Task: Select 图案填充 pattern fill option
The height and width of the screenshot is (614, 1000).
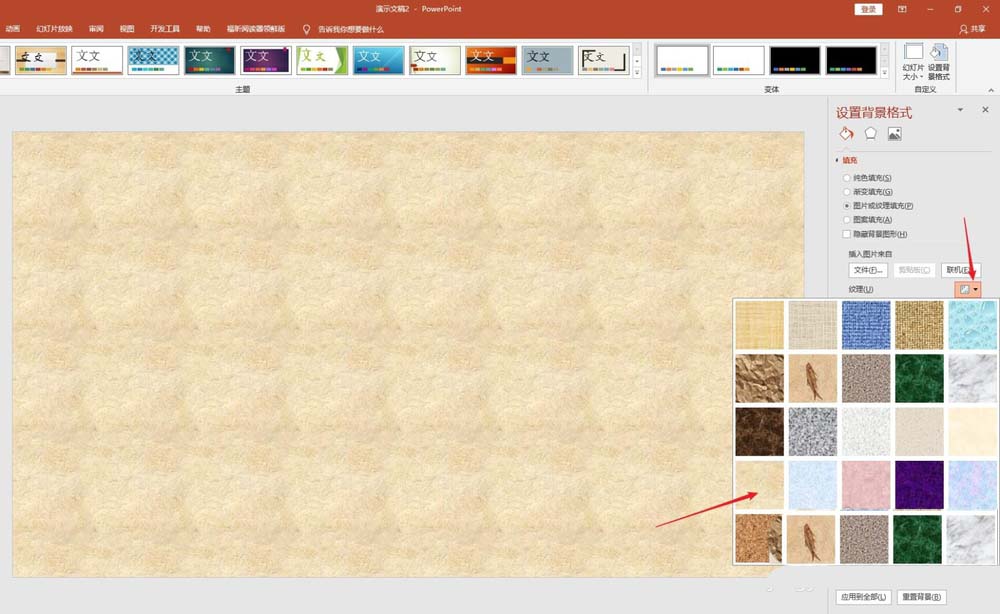Action: [867, 220]
